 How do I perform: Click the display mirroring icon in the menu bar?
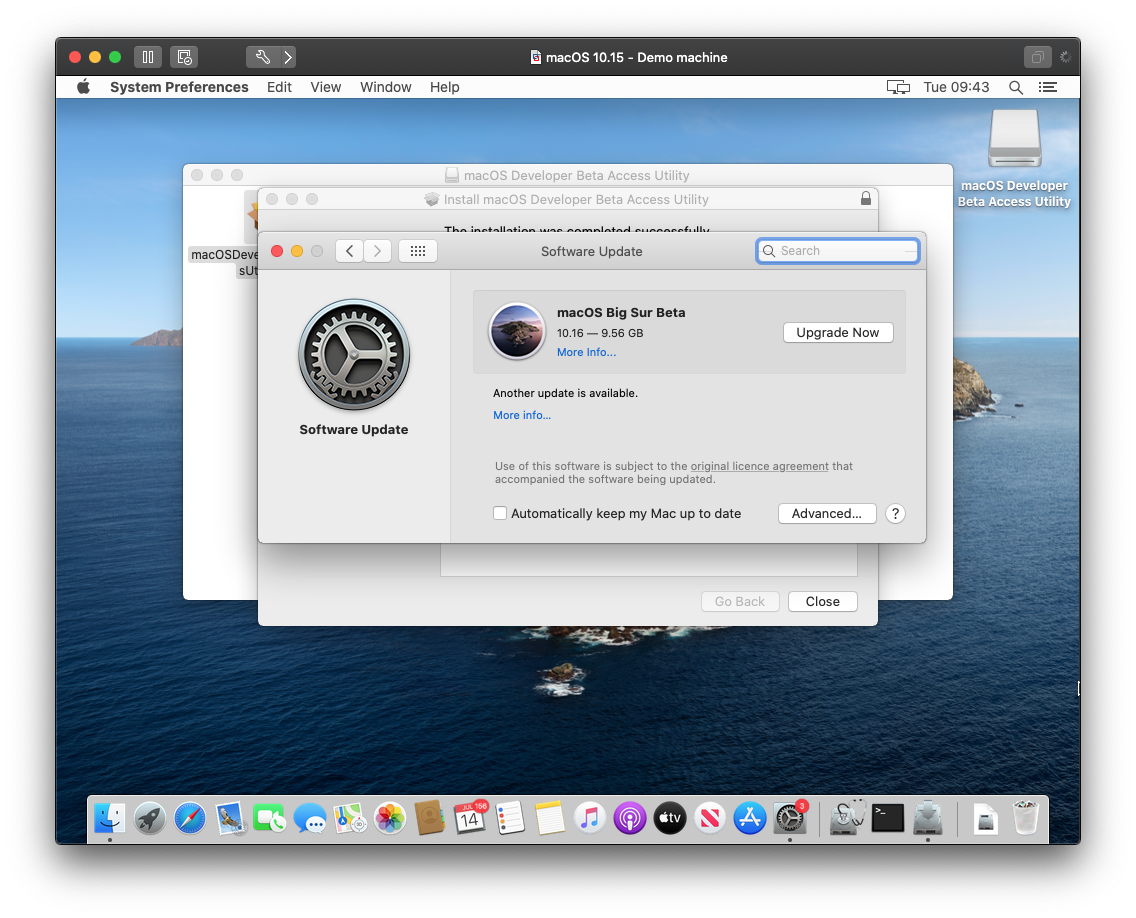point(898,87)
